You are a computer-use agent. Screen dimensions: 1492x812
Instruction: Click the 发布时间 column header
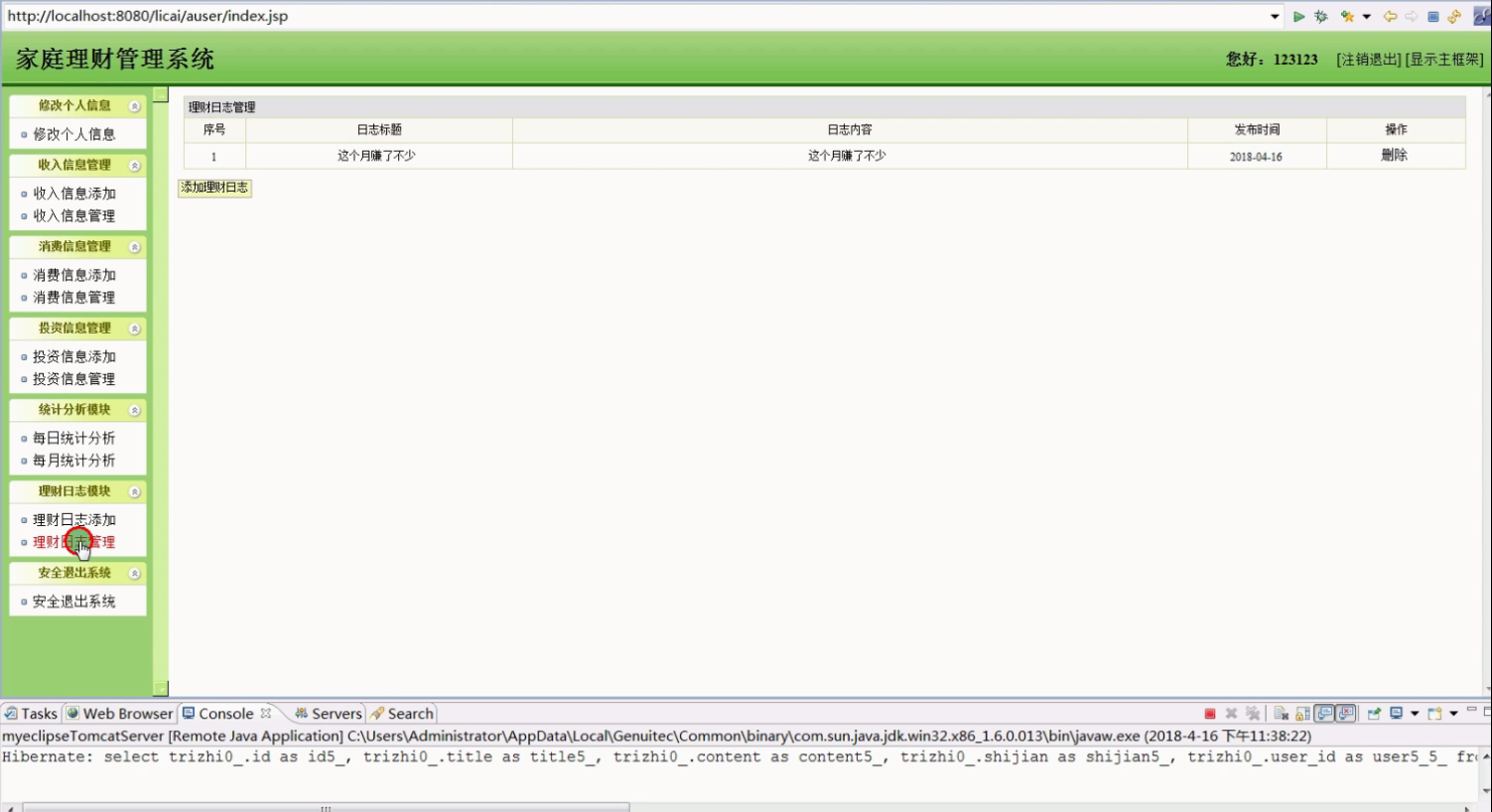1257,130
